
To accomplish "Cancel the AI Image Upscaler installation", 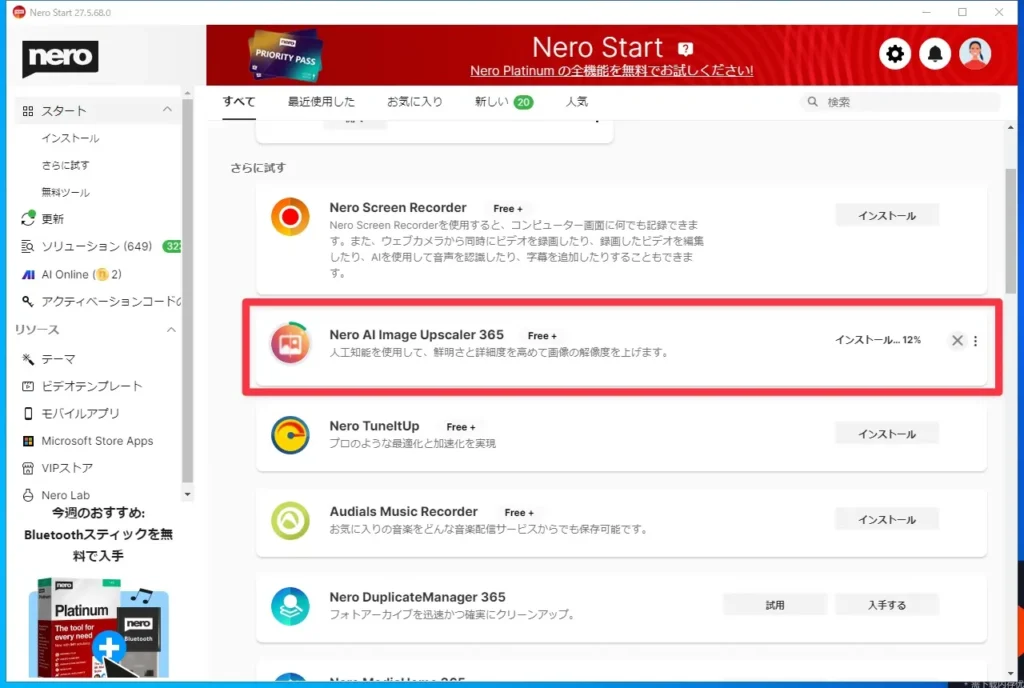I will pos(957,341).
